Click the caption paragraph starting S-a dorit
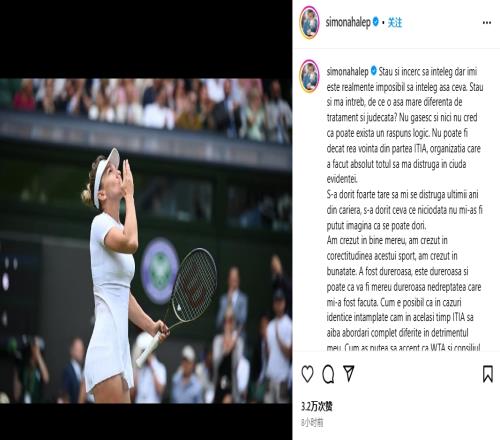The image size is (500, 440). pyautogui.click(x=404, y=210)
